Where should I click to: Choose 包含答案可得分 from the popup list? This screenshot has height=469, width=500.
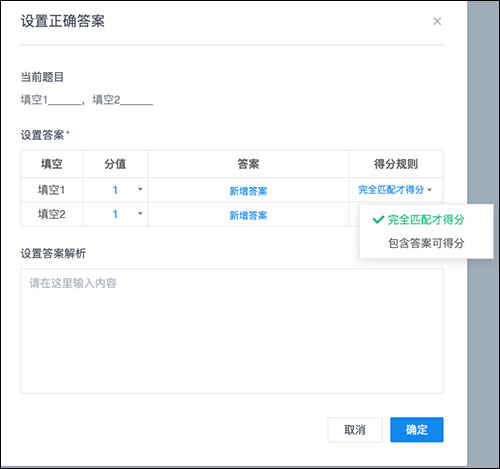click(x=426, y=243)
